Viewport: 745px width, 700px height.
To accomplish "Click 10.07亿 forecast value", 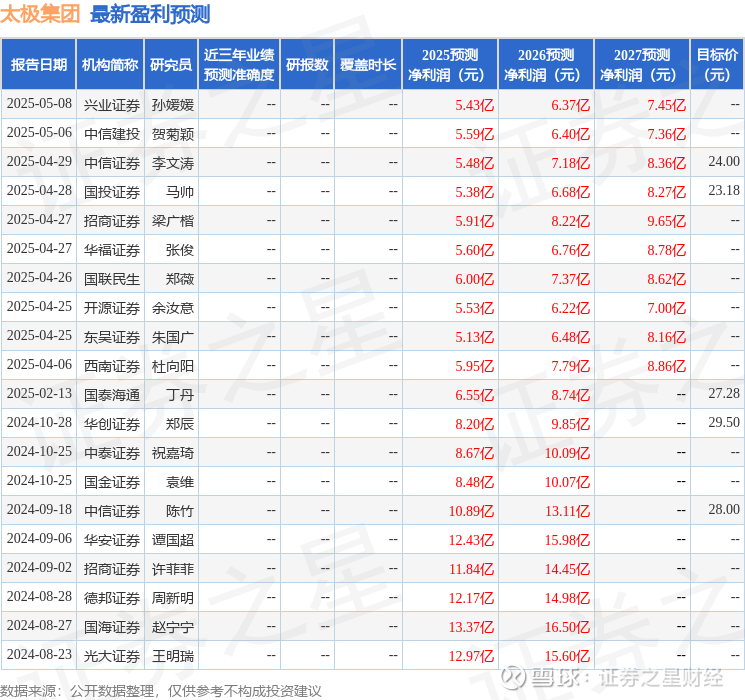I will [x=567, y=482].
